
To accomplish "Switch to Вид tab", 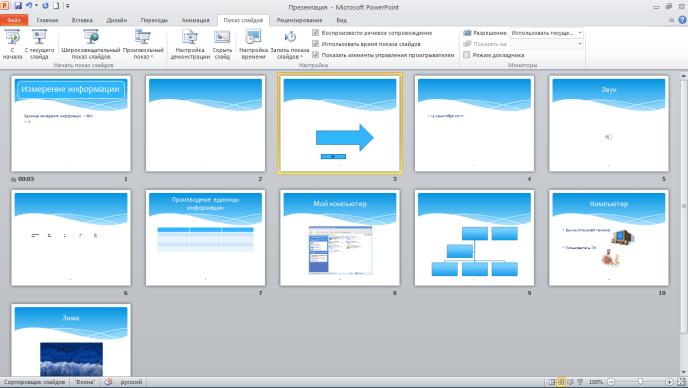I will coord(341,20).
